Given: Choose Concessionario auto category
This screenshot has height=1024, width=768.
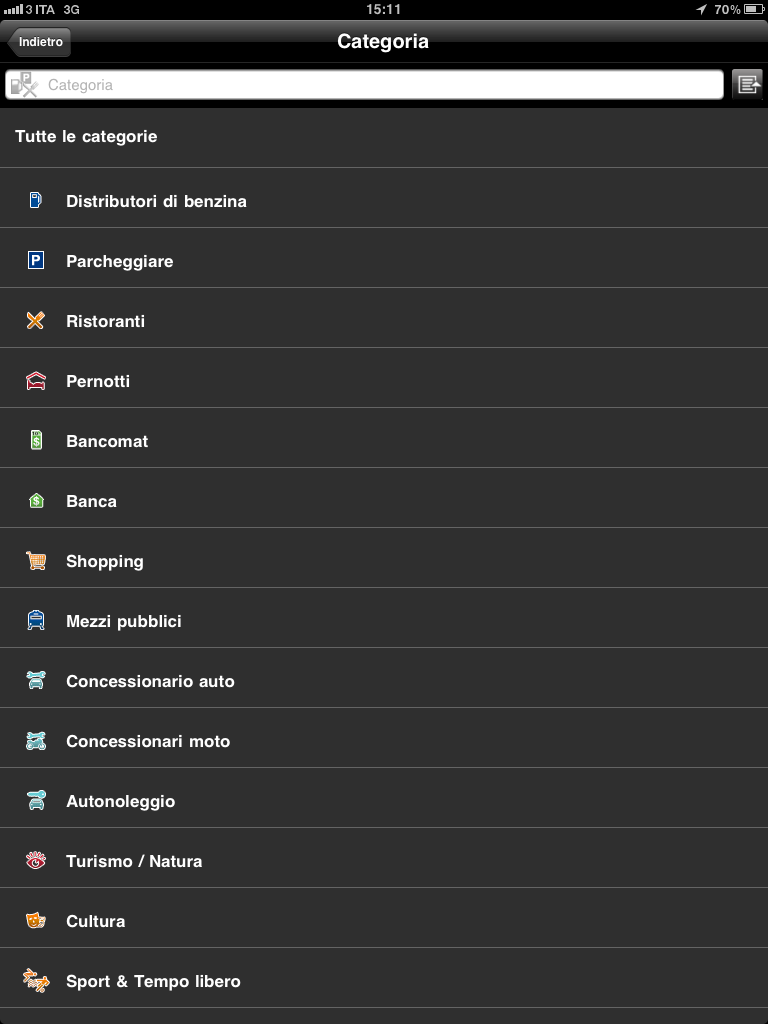Looking at the screenshot, I should [x=384, y=680].
